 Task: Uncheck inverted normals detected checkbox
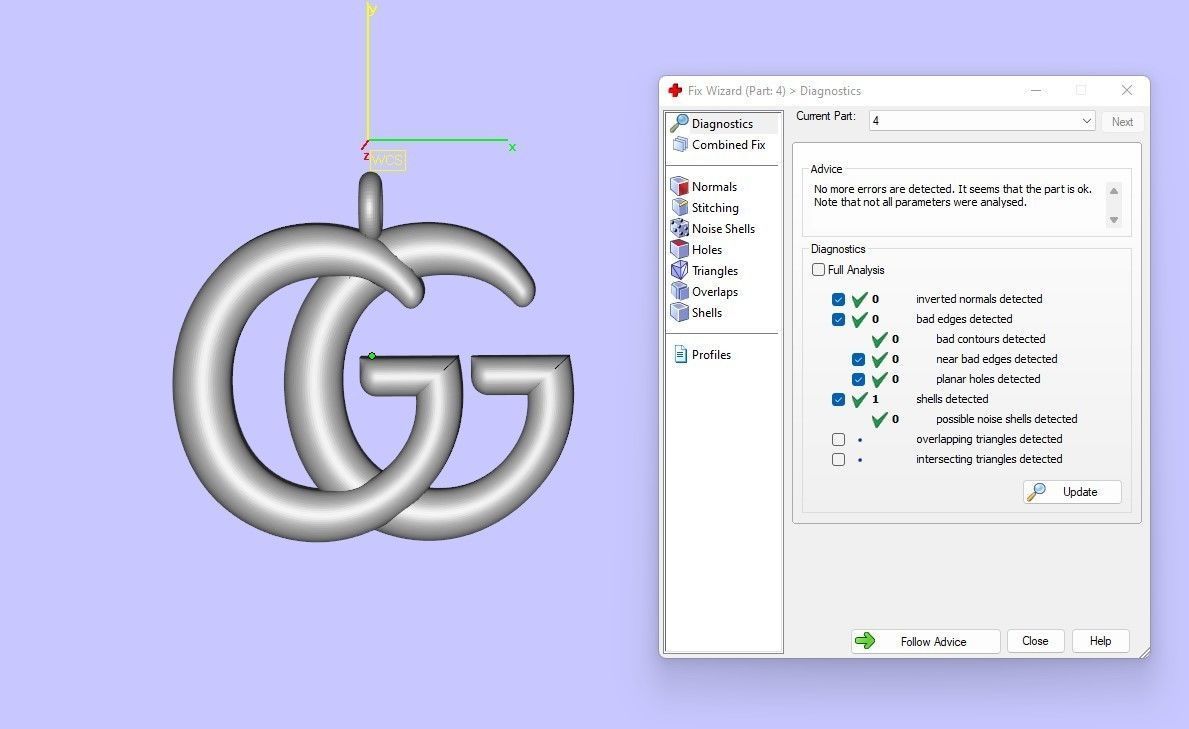point(838,299)
